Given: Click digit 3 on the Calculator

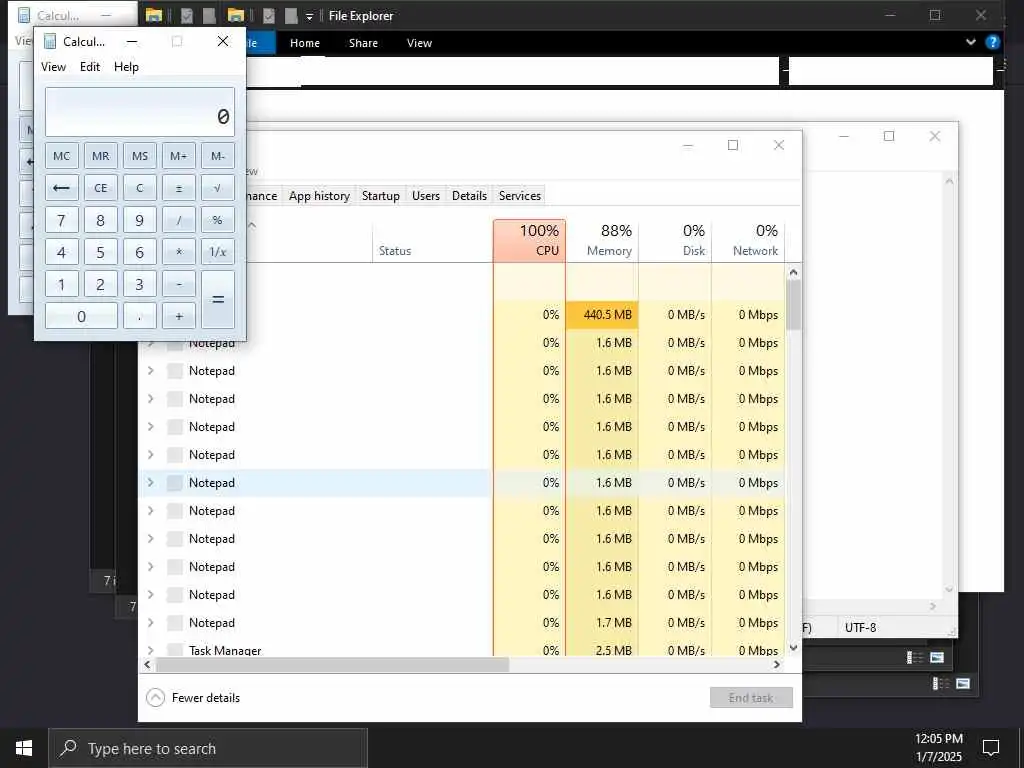Looking at the screenshot, I should [140, 284].
